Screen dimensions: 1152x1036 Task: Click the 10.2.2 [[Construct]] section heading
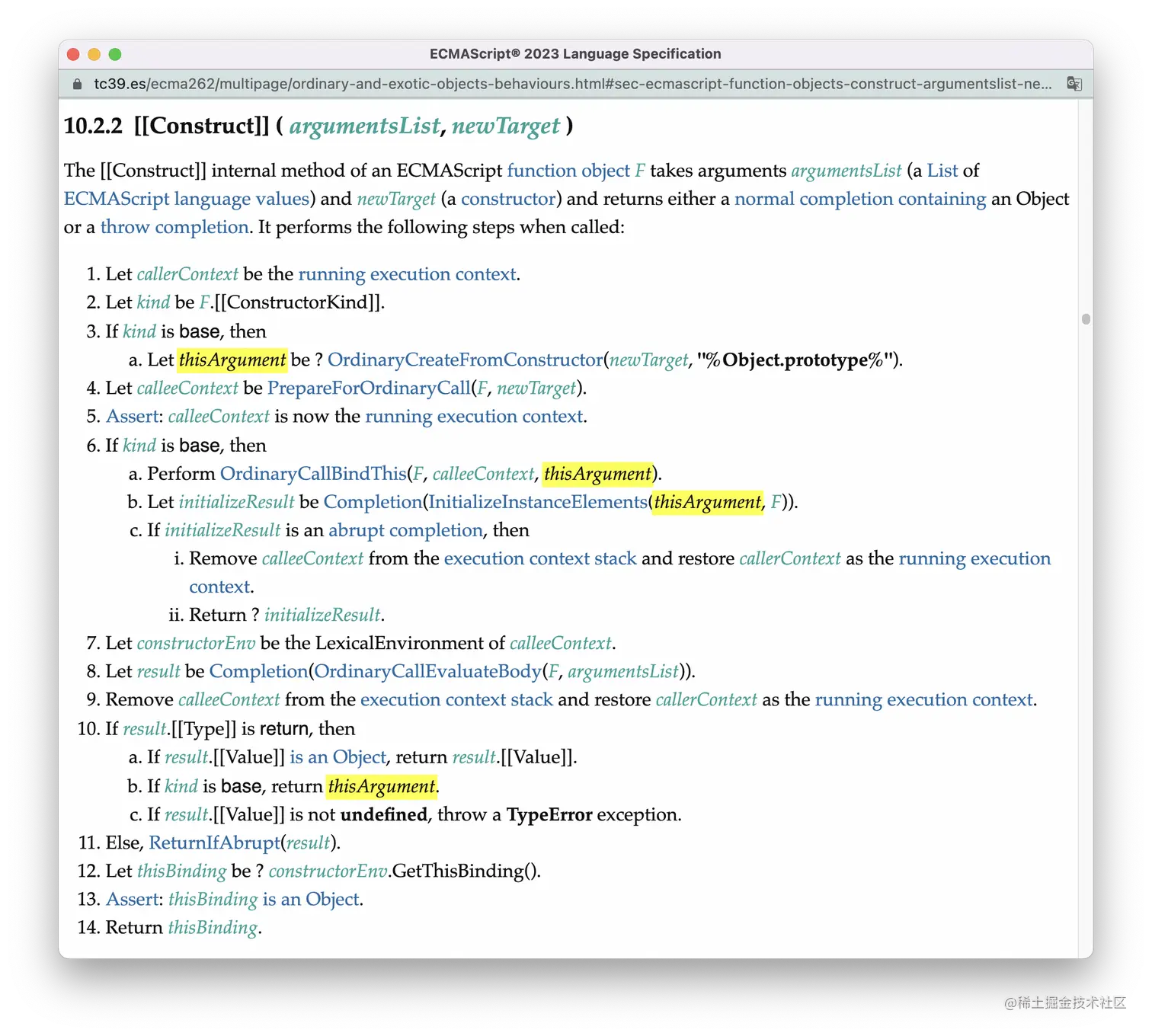pyautogui.click(x=318, y=126)
